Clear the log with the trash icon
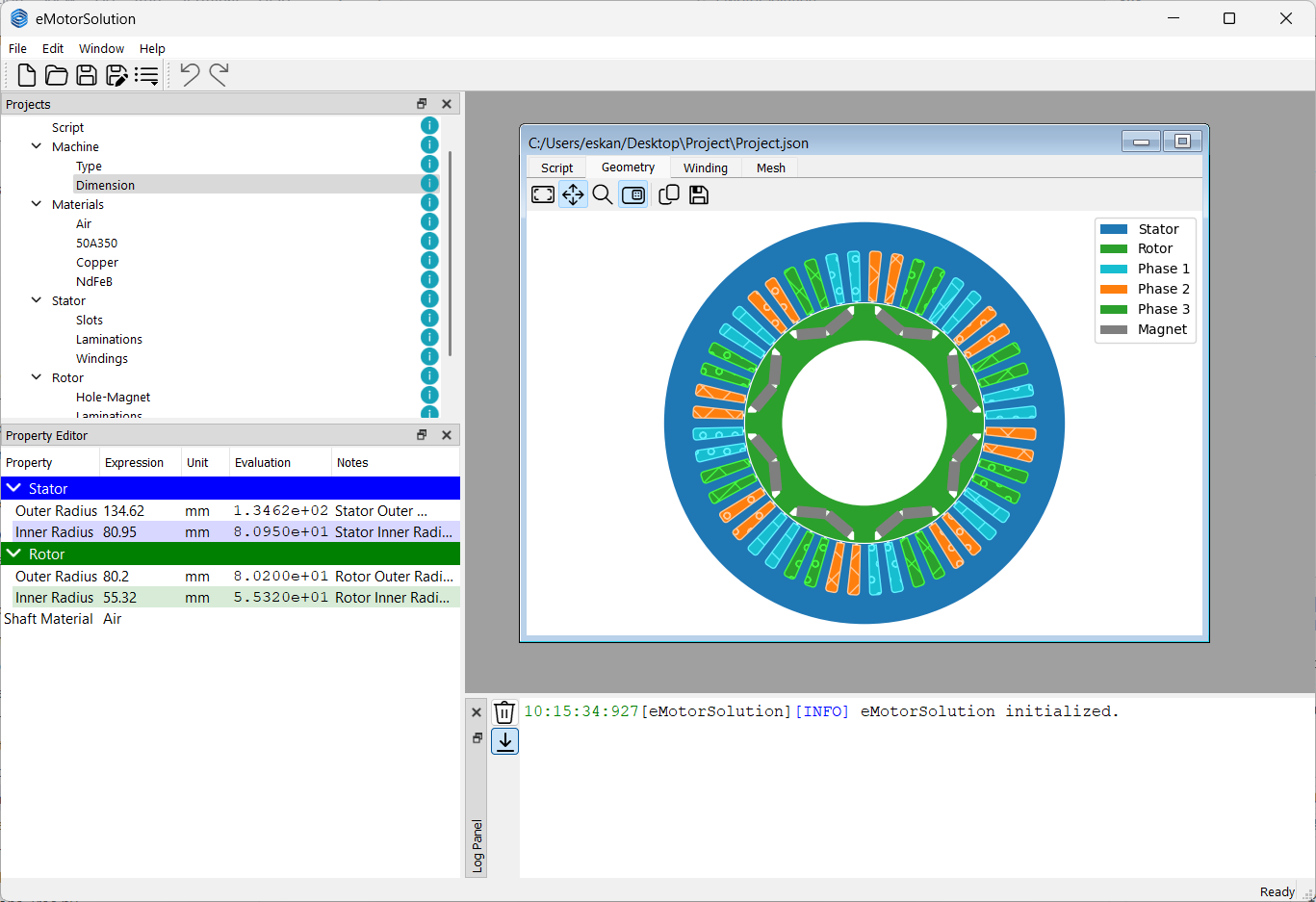The height and width of the screenshot is (902, 1316). click(x=504, y=711)
